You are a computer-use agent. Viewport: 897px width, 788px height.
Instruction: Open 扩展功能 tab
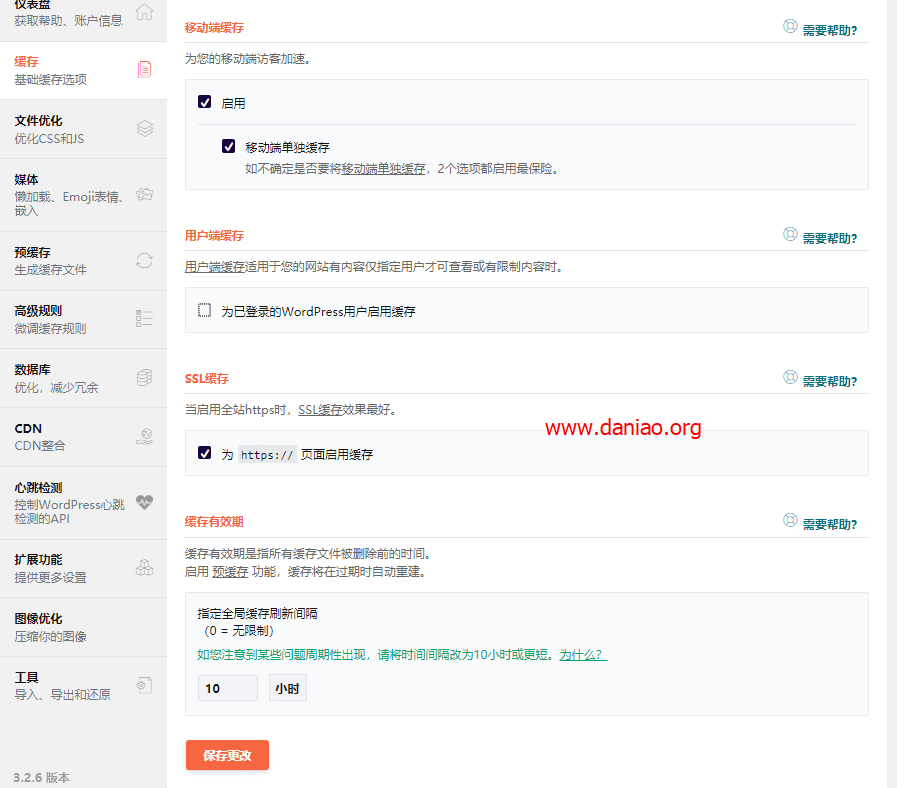[x=84, y=568]
